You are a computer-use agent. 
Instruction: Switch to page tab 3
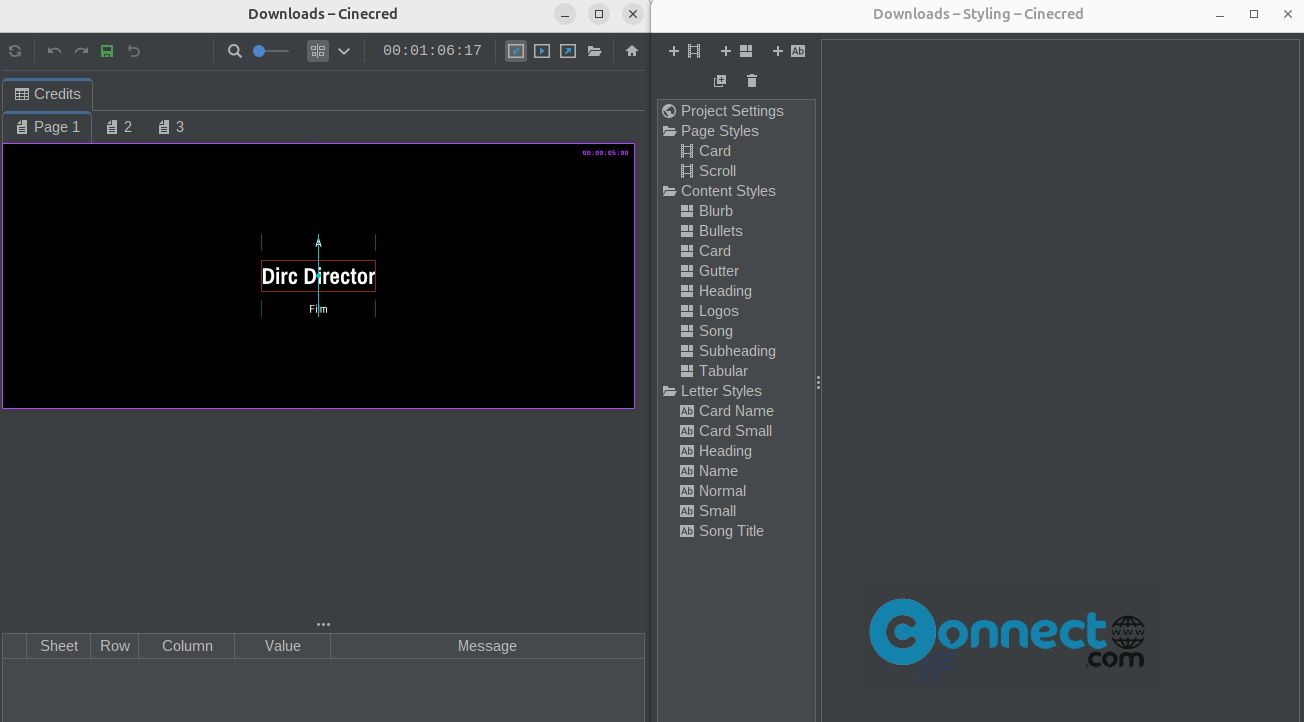click(171, 127)
